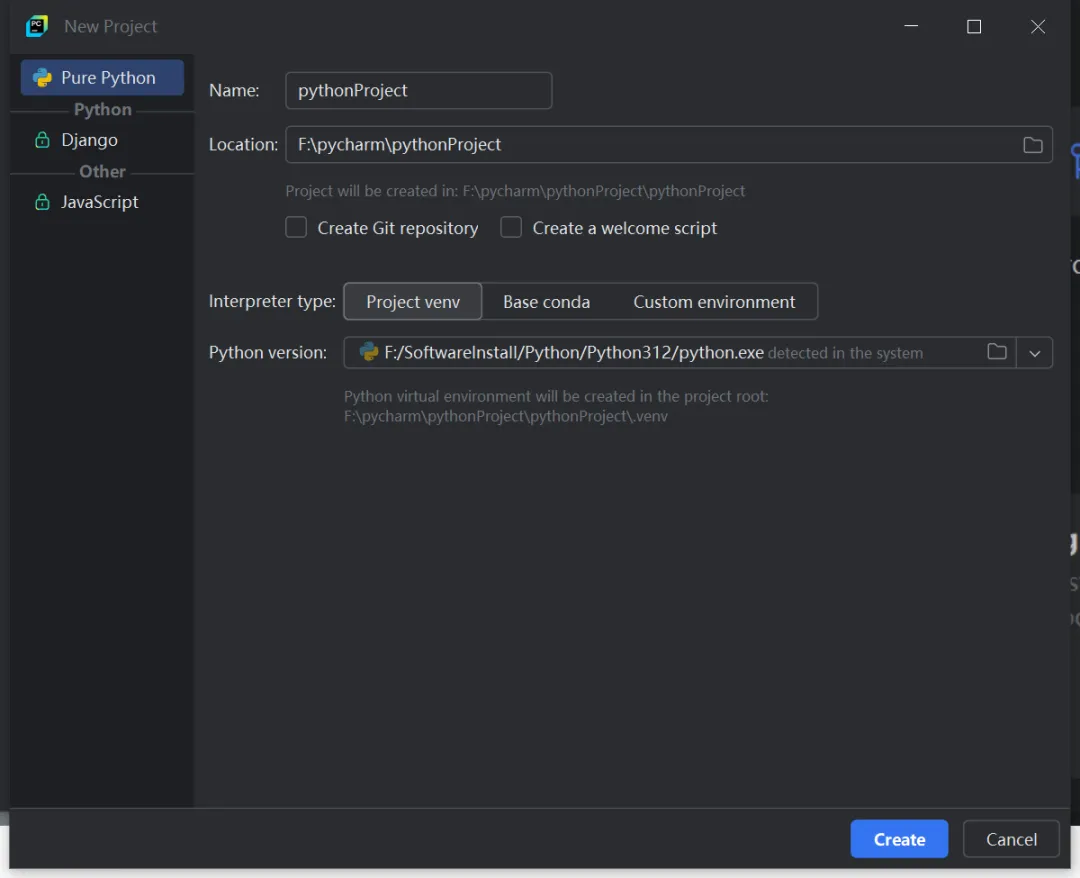Click 'detected in the system' text
1080x878 pixels.
click(845, 353)
